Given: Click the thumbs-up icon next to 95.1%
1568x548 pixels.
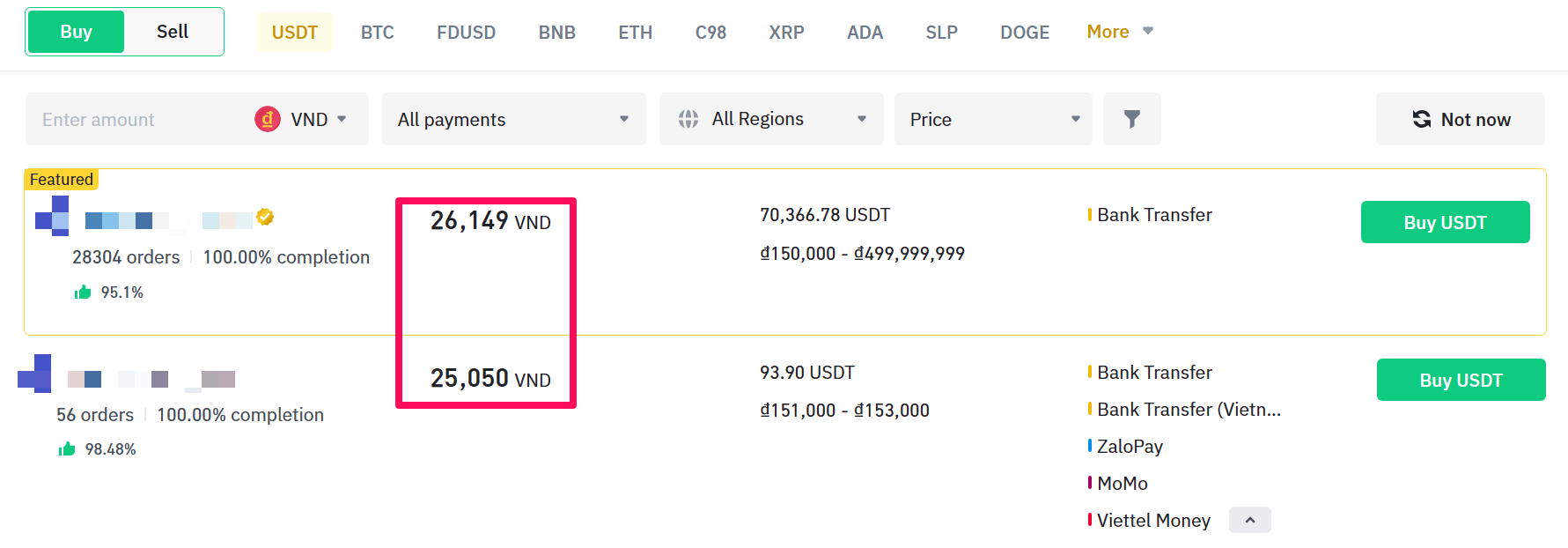Looking at the screenshot, I should tap(83, 293).
